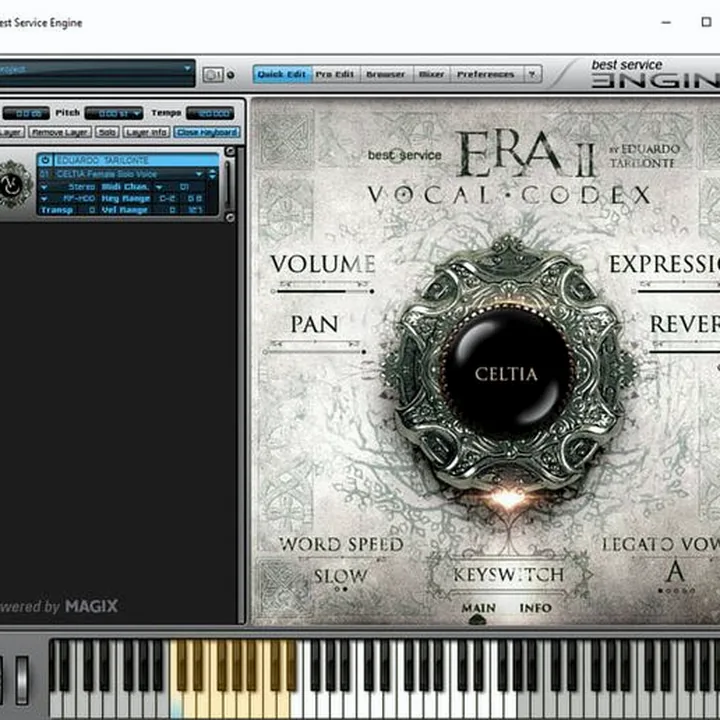This screenshot has height=720, width=720.
Task: Select the legato vowel A
Action: pyautogui.click(x=675, y=572)
